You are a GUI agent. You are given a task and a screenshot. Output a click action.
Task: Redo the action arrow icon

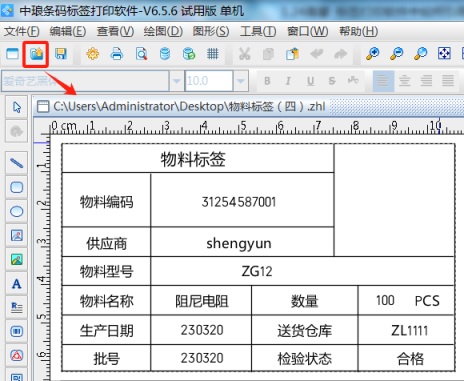pyautogui.click(x=340, y=54)
